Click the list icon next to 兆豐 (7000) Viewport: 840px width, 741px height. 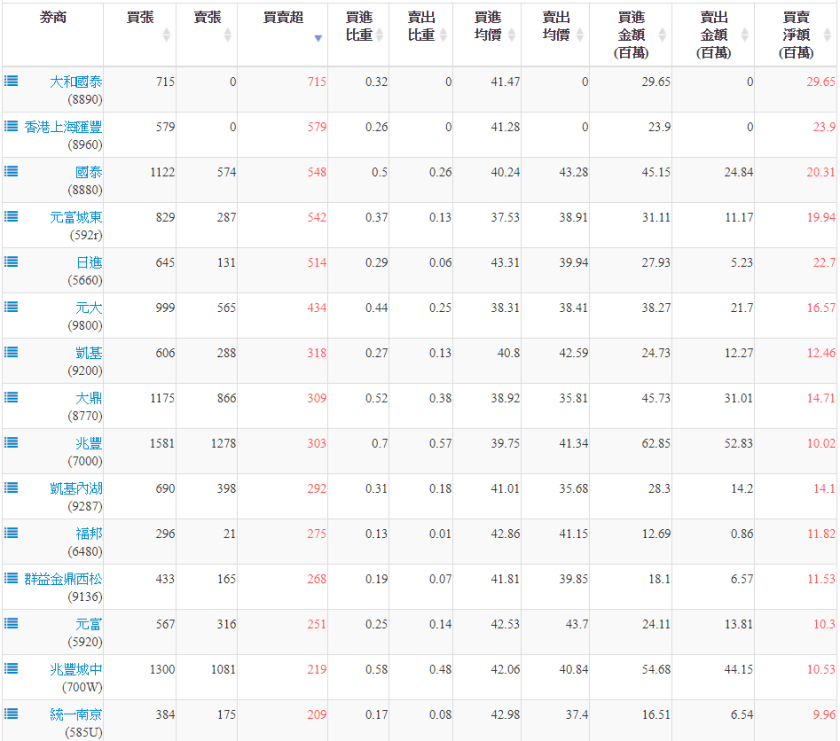pyautogui.click(x=10, y=442)
